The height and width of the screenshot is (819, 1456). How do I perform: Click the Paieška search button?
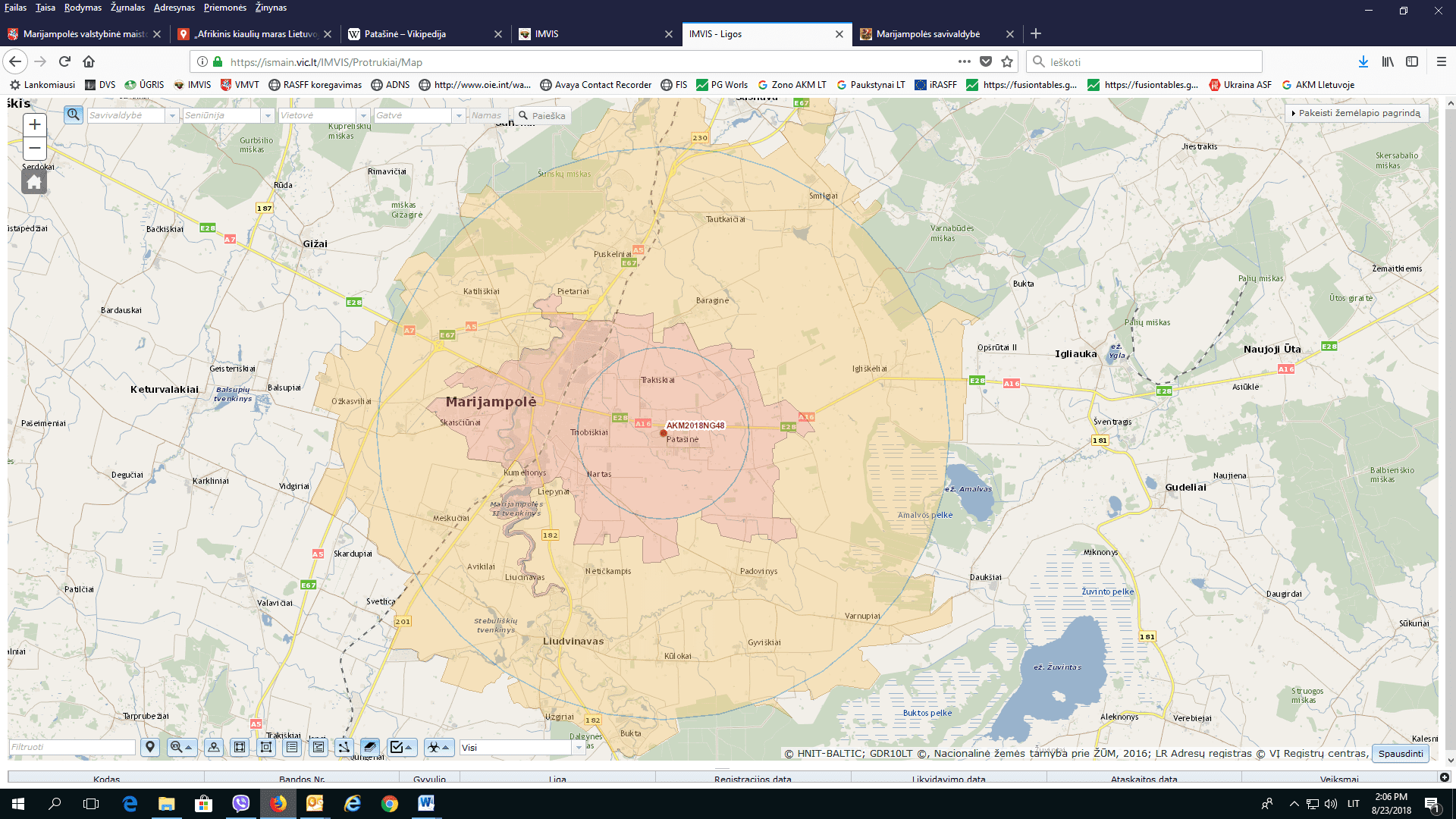542,115
